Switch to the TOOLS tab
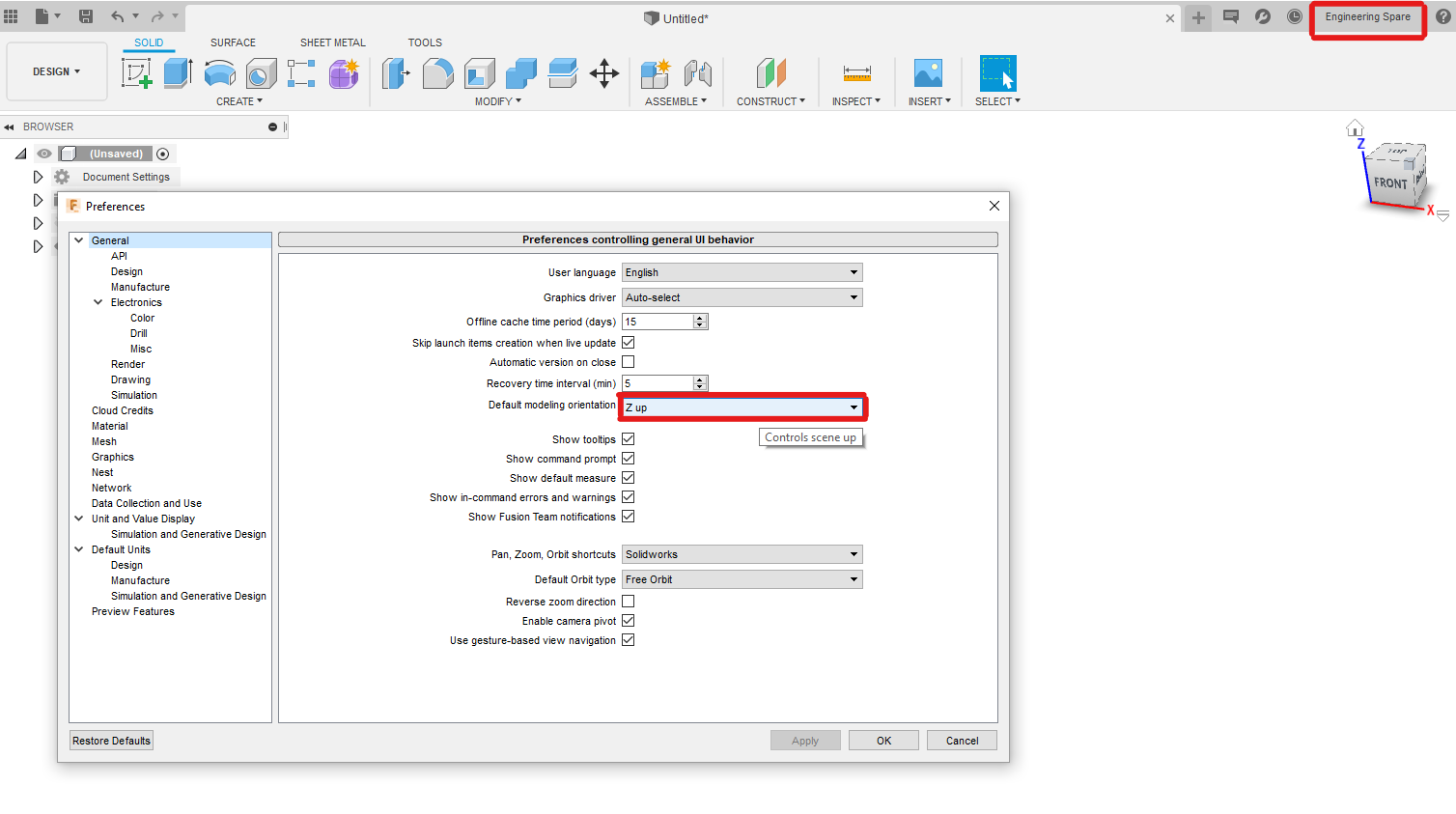Image resolution: width=1456 pixels, height=814 pixels. click(425, 42)
